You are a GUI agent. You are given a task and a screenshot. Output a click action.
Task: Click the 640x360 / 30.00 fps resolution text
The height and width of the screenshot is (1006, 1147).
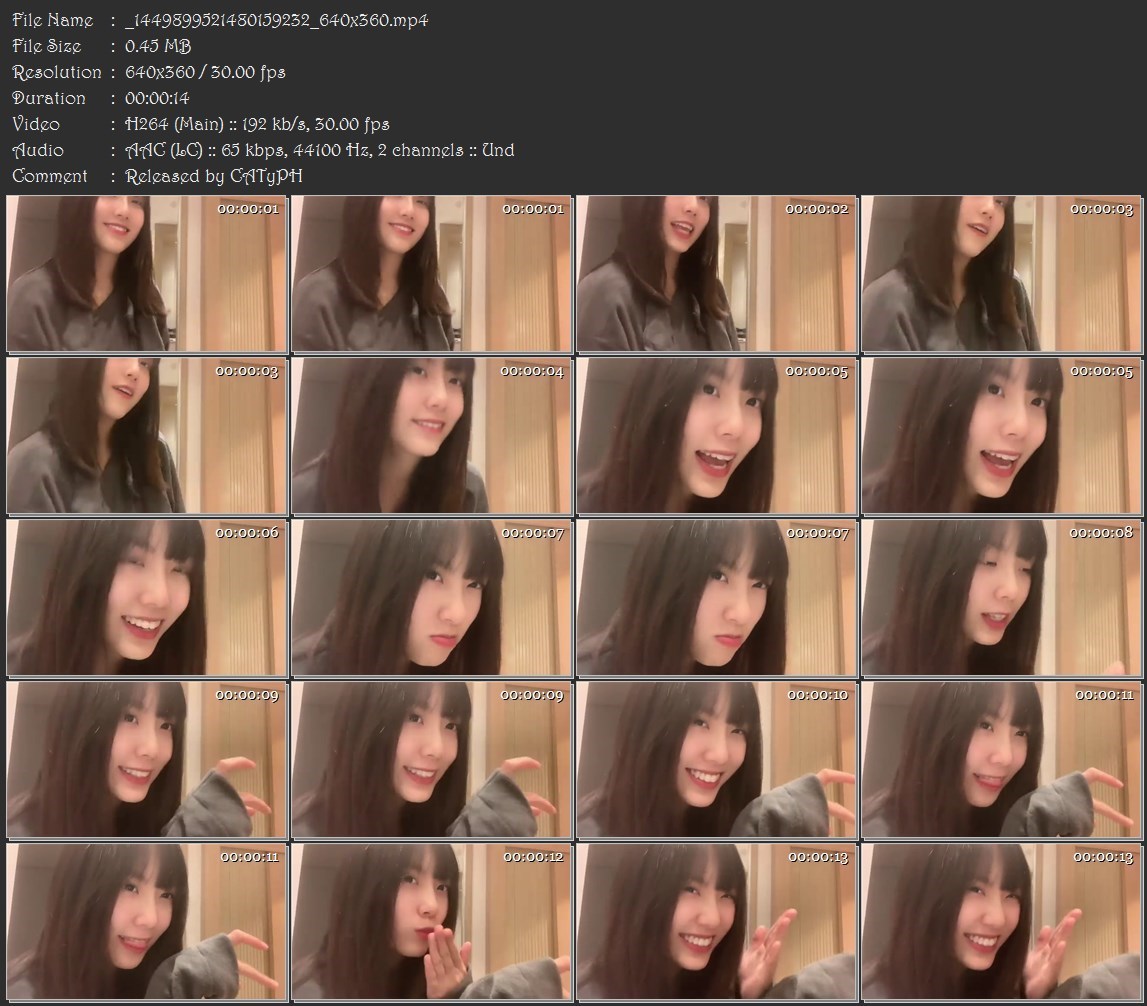click(205, 72)
